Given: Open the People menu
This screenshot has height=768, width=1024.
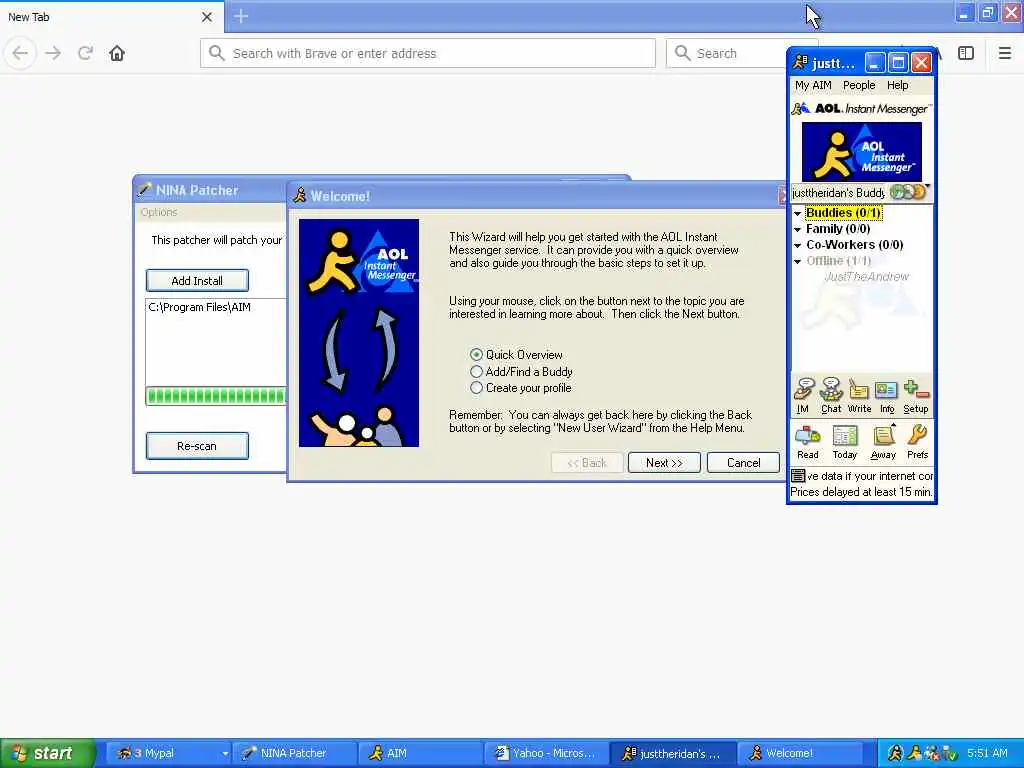Looking at the screenshot, I should (x=859, y=85).
